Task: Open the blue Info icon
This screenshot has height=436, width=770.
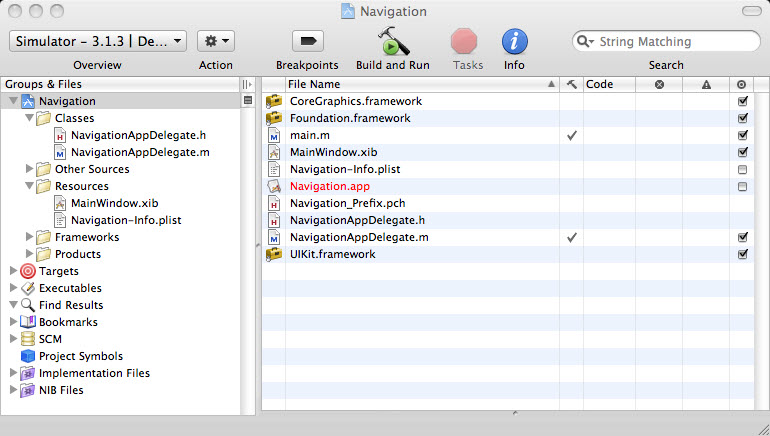Action: click(514, 41)
